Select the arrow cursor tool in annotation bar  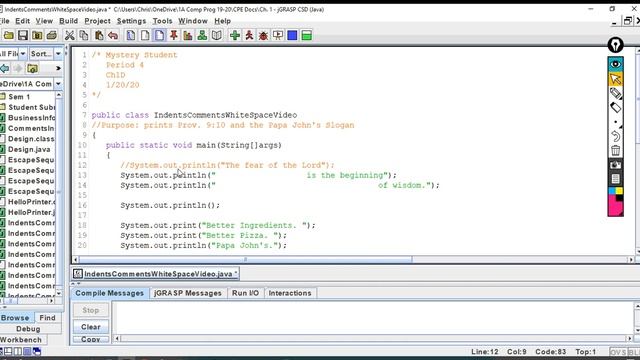[616, 79]
